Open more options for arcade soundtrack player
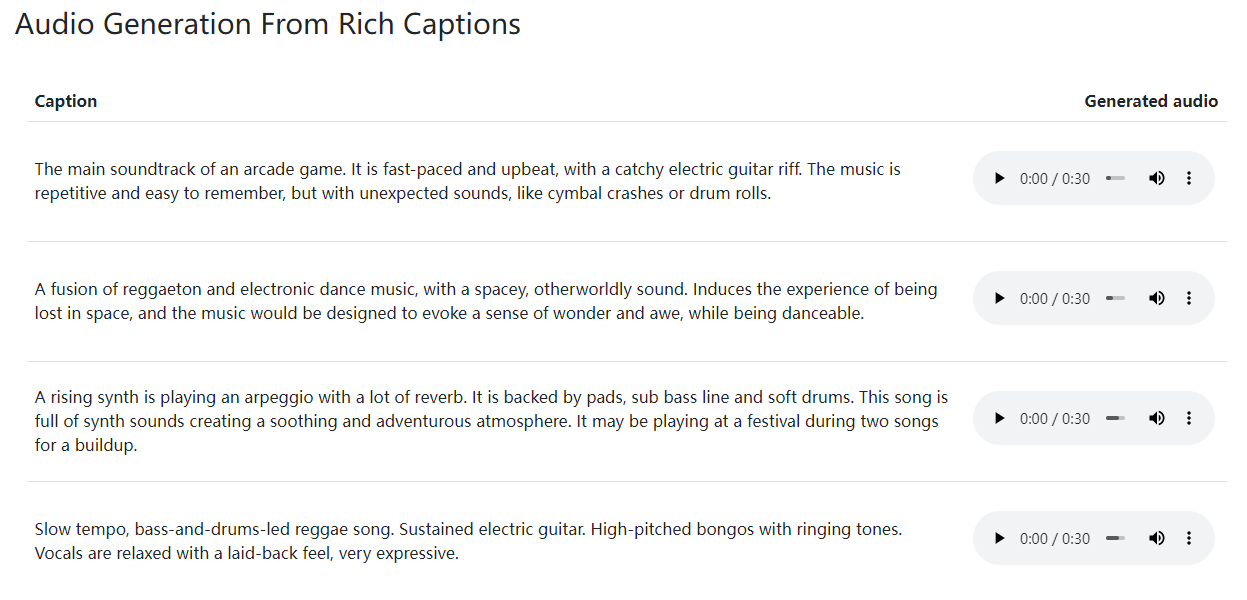This screenshot has width=1247, height=600. pos(1189,178)
